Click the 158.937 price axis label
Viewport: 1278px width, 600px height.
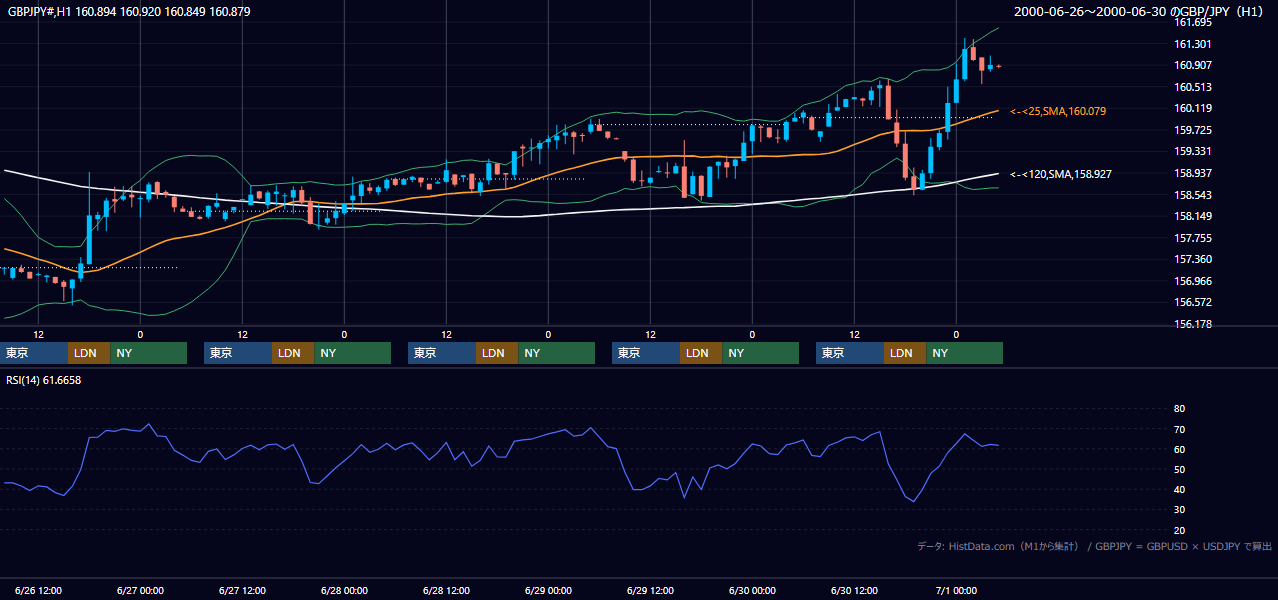point(1193,173)
